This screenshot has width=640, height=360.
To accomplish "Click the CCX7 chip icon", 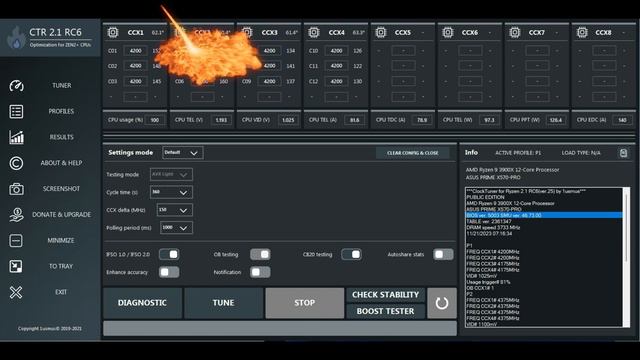I will click(515, 32).
